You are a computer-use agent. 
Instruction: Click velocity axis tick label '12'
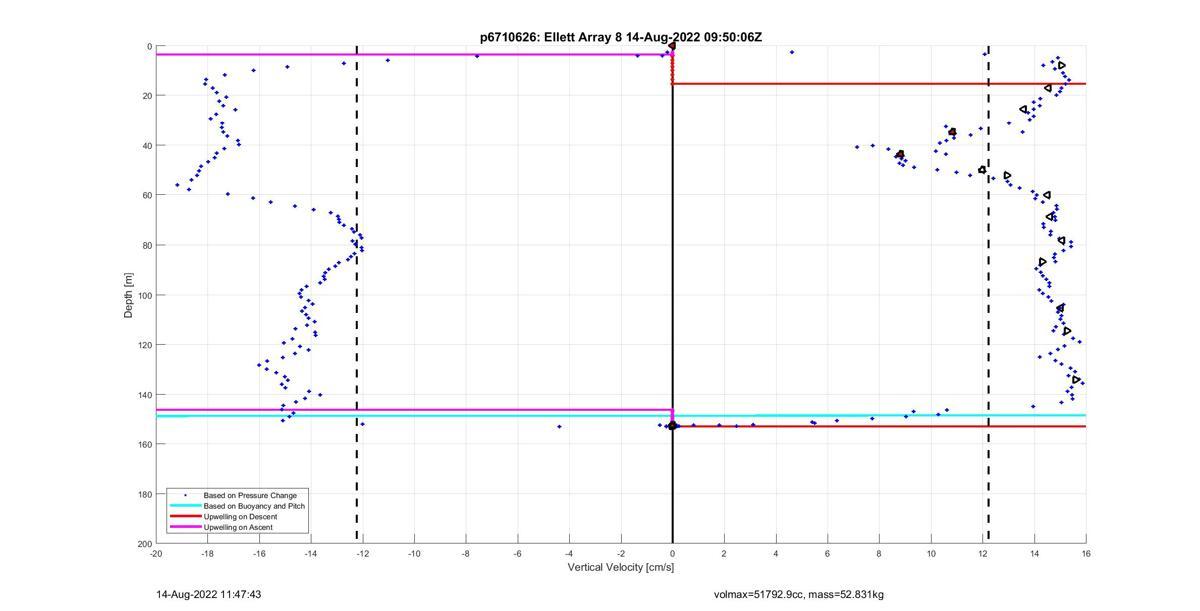(982, 553)
